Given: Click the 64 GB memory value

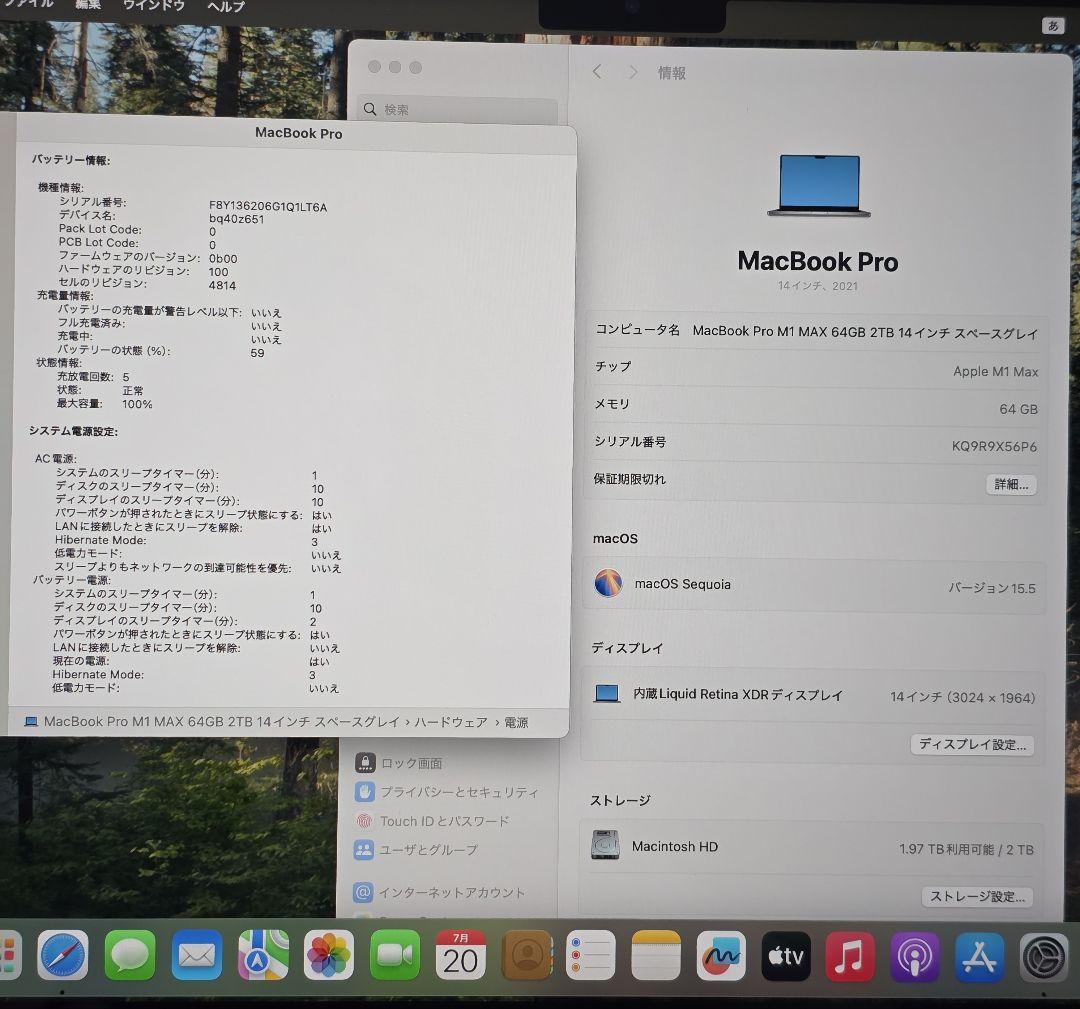Looking at the screenshot, I should [x=1018, y=409].
